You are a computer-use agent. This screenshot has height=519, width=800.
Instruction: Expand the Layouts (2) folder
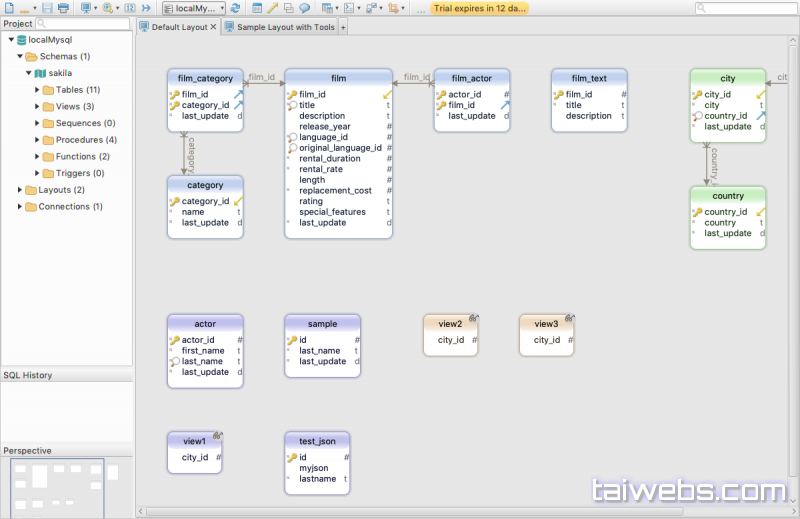coord(21,190)
